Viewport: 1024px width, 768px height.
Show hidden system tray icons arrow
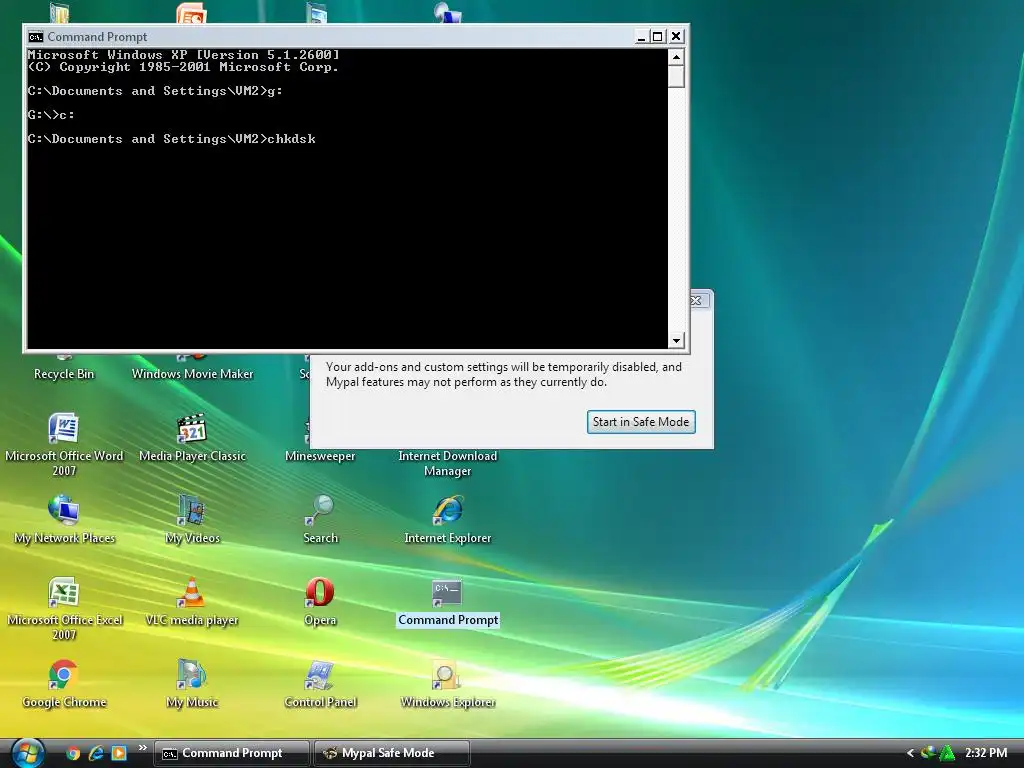point(910,753)
